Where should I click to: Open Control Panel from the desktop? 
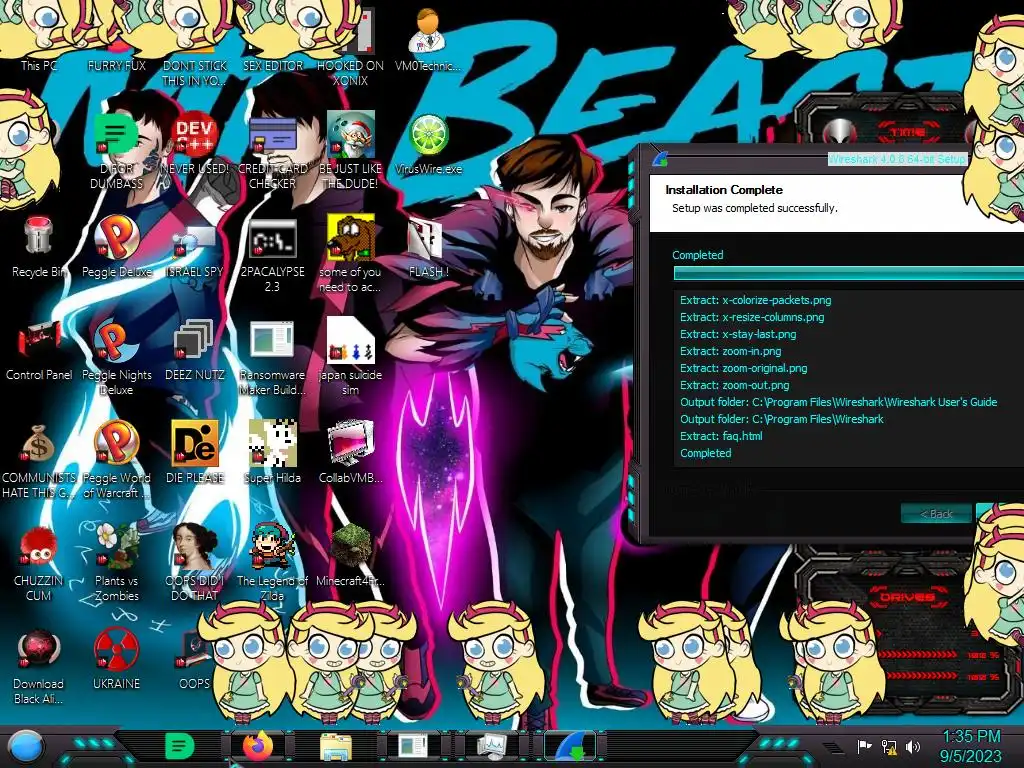pyautogui.click(x=39, y=349)
